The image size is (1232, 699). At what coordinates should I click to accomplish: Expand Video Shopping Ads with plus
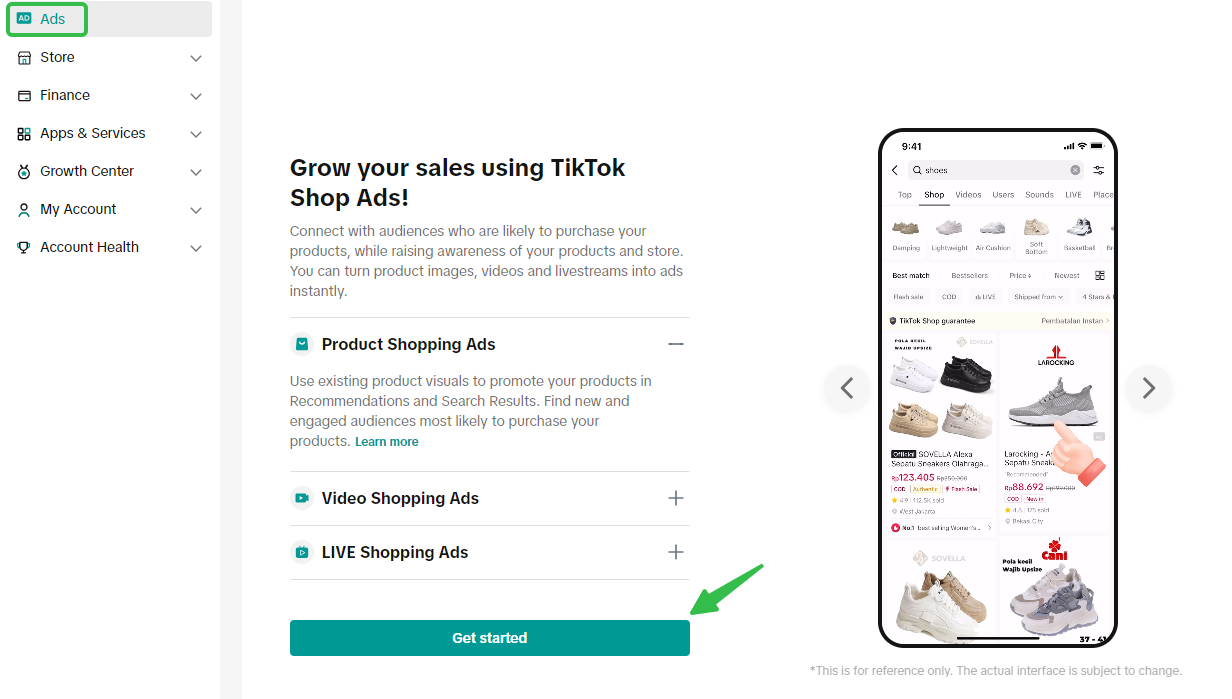676,498
